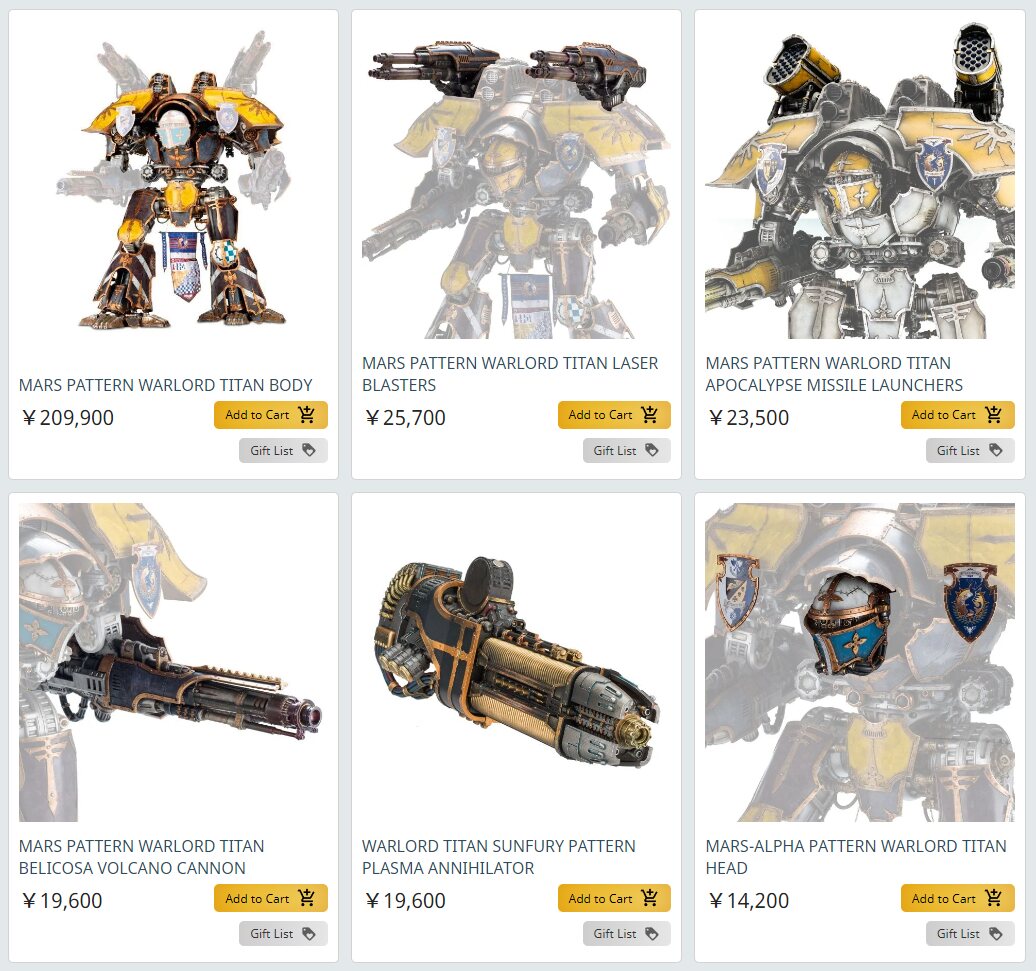Viewport: 1036px width, 971px height.
Task: Click tag icon on Titan Body Gift List
Action: coord(309,450)
